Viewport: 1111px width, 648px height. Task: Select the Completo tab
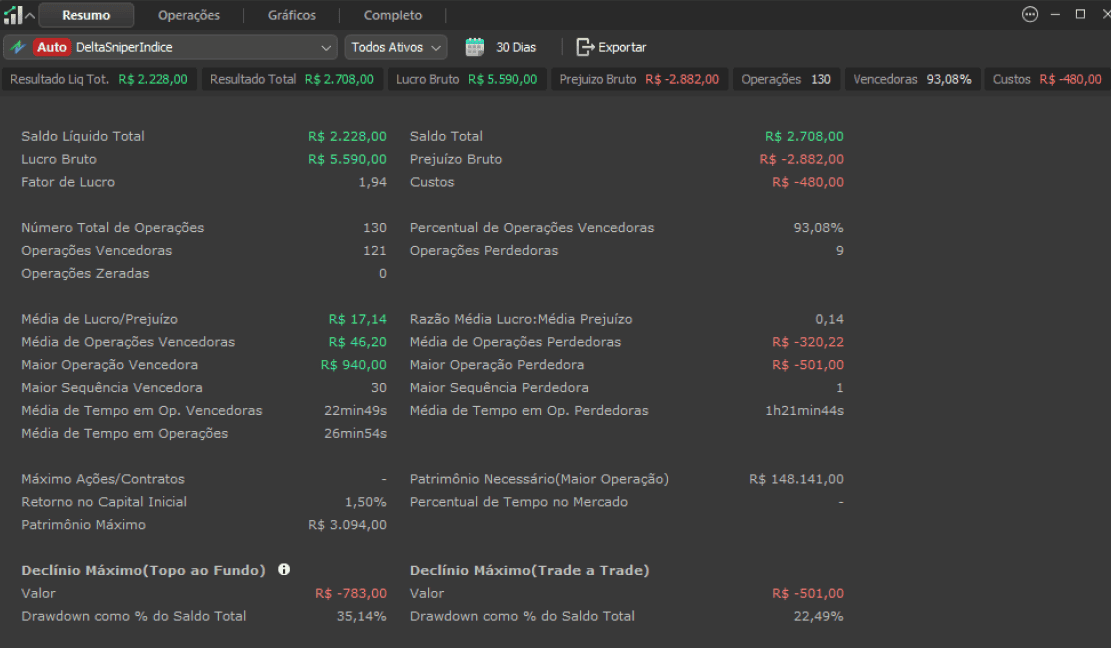(x=393, y=15)
